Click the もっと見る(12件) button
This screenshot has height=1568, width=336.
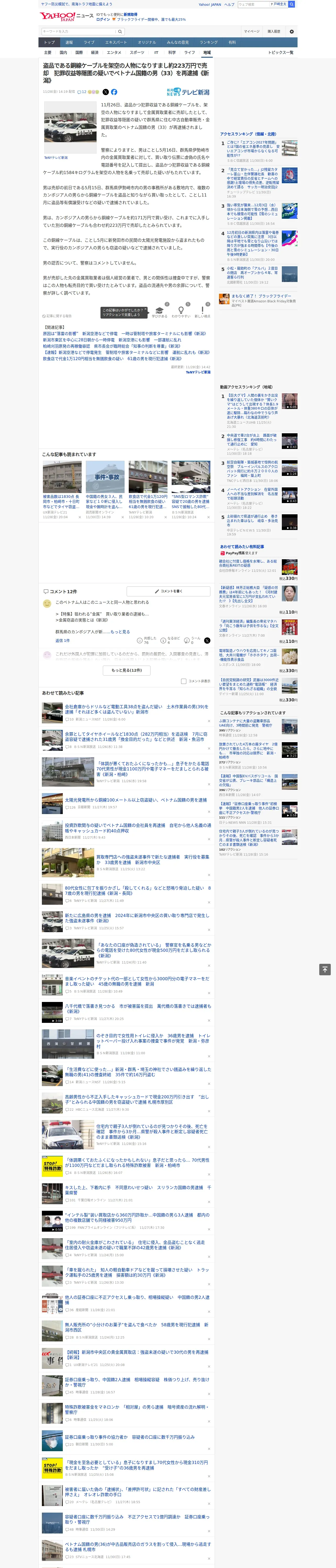127,670
